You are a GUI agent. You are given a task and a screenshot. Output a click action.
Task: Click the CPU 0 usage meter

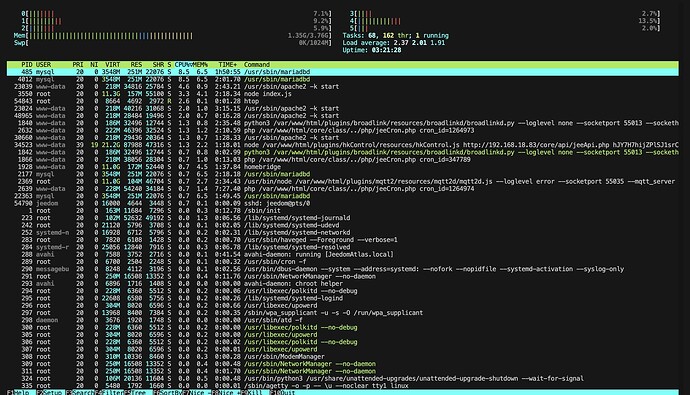click(x=176, y=14)
